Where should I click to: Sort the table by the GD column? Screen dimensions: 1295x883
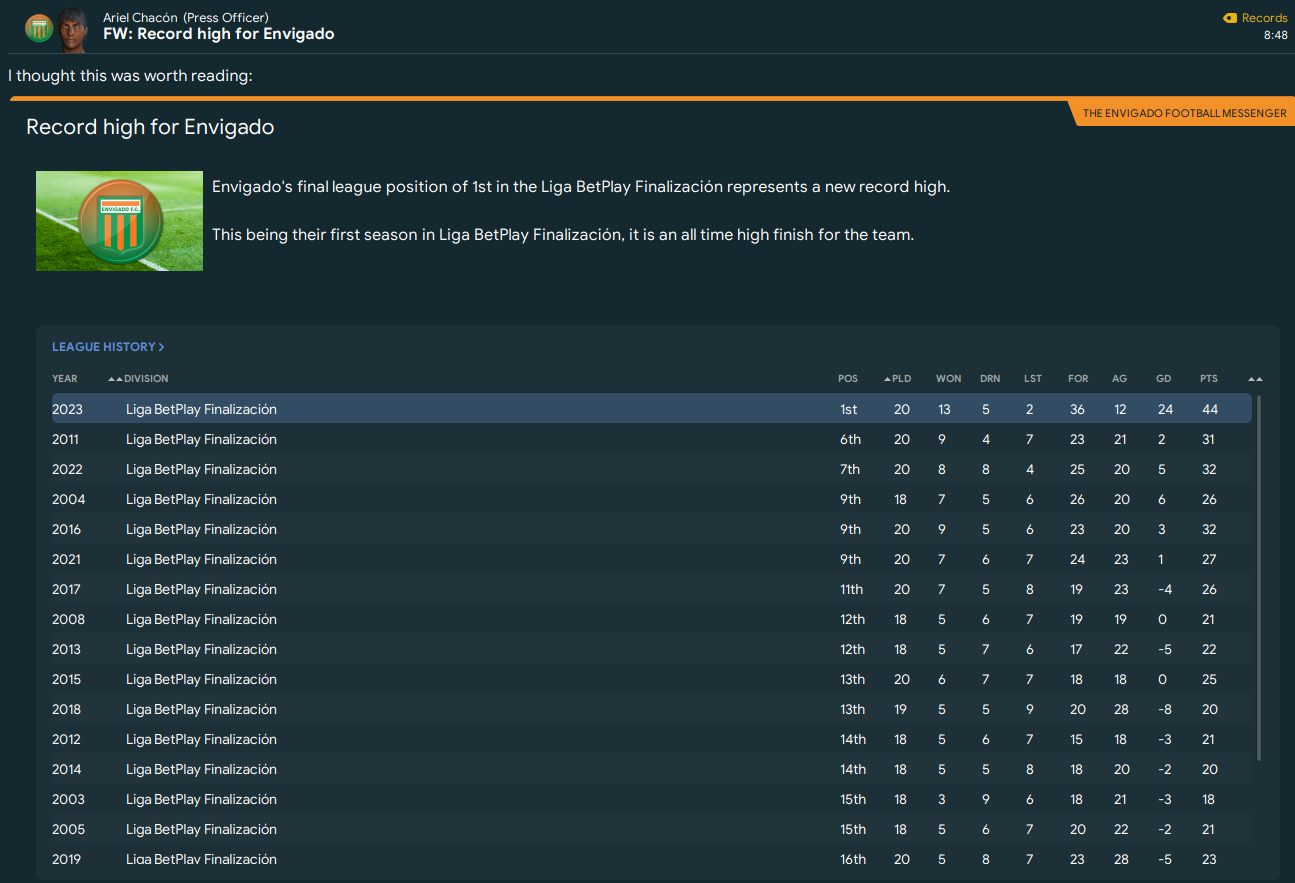pos(1163,379)
